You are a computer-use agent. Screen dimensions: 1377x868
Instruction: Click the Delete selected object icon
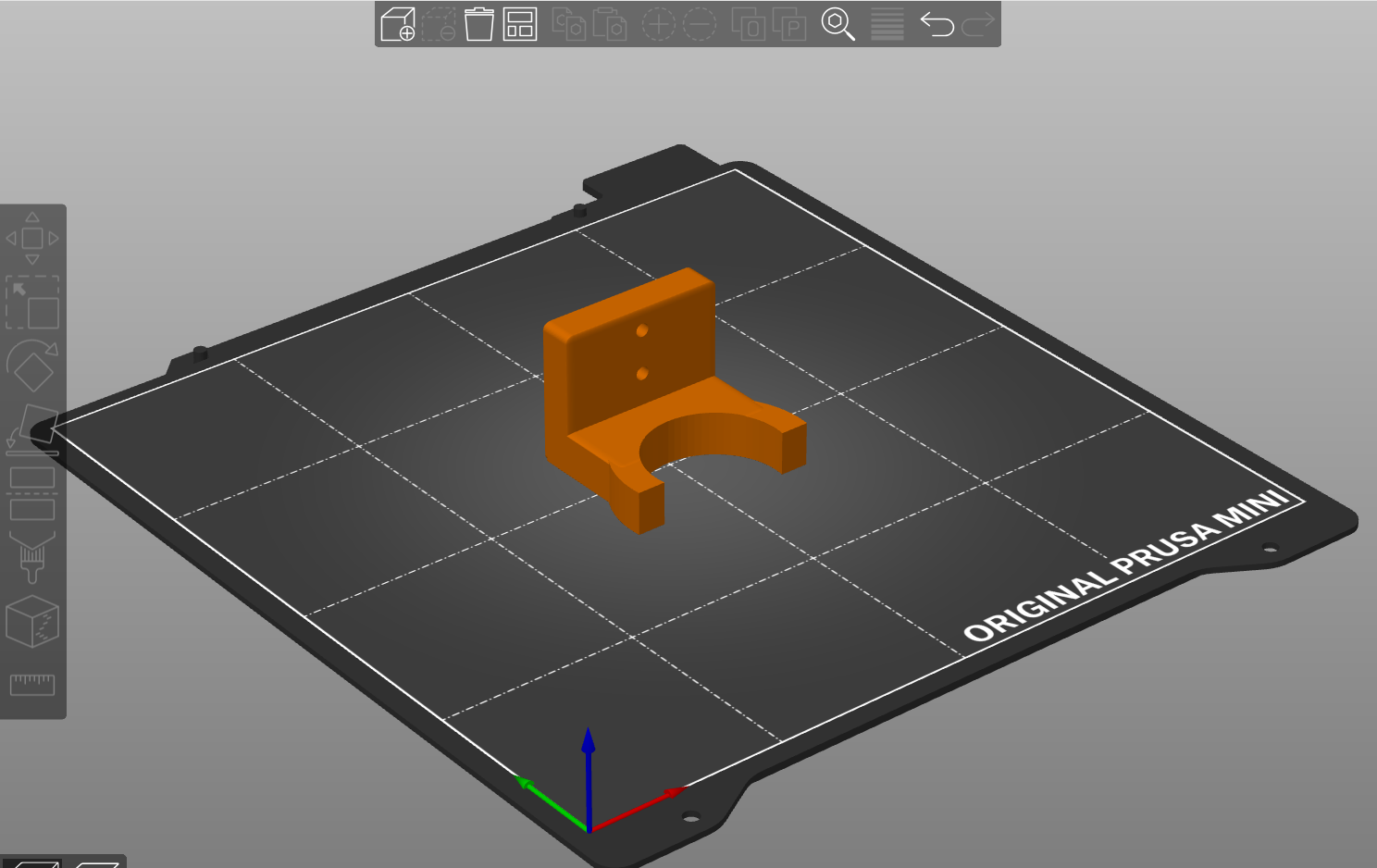click(439, 24)
